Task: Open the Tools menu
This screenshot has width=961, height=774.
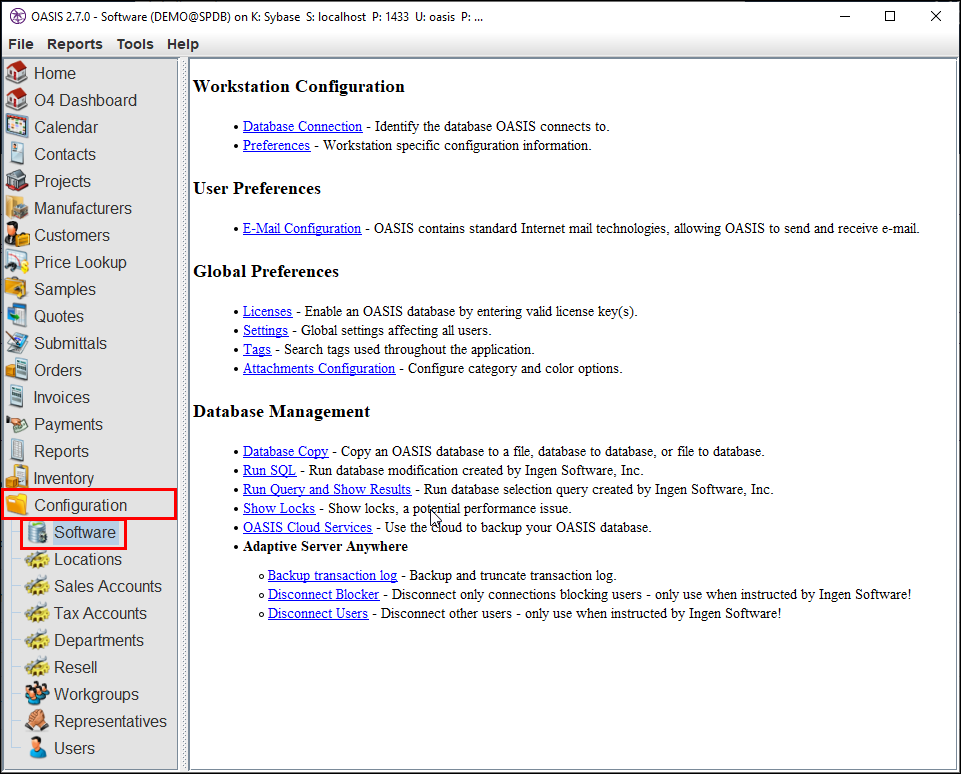Action: [x=135, y=44]
